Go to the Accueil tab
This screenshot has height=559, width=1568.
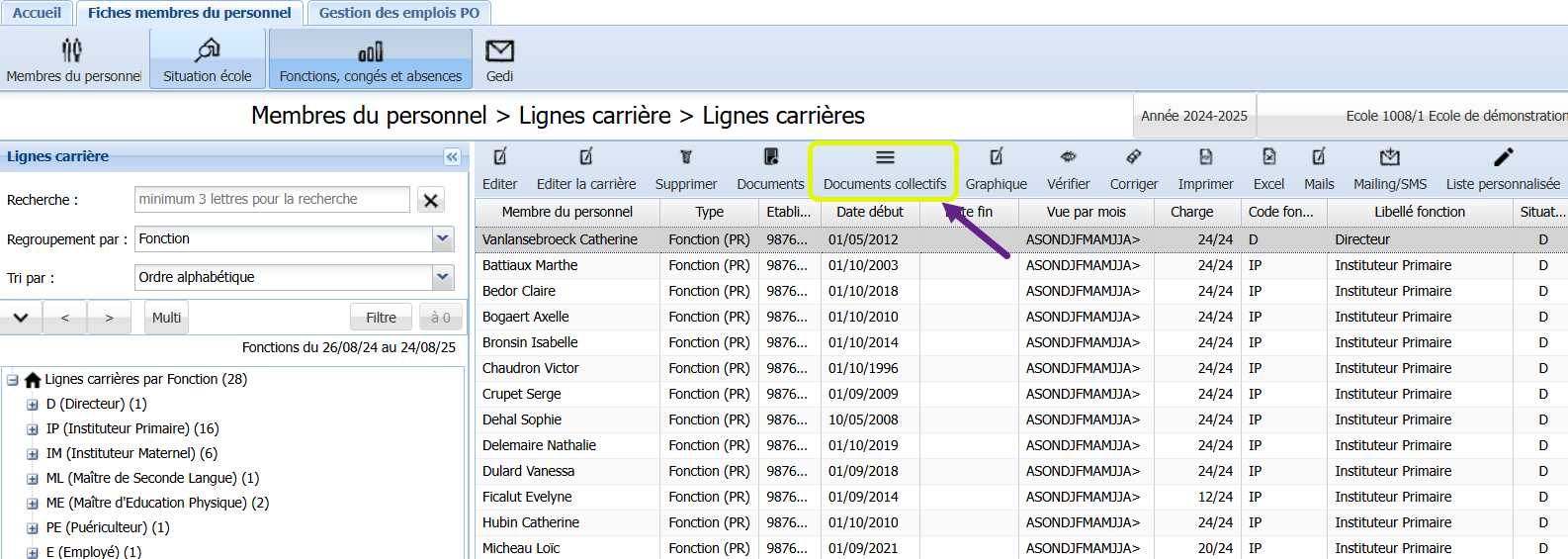[x=37, y=13]
